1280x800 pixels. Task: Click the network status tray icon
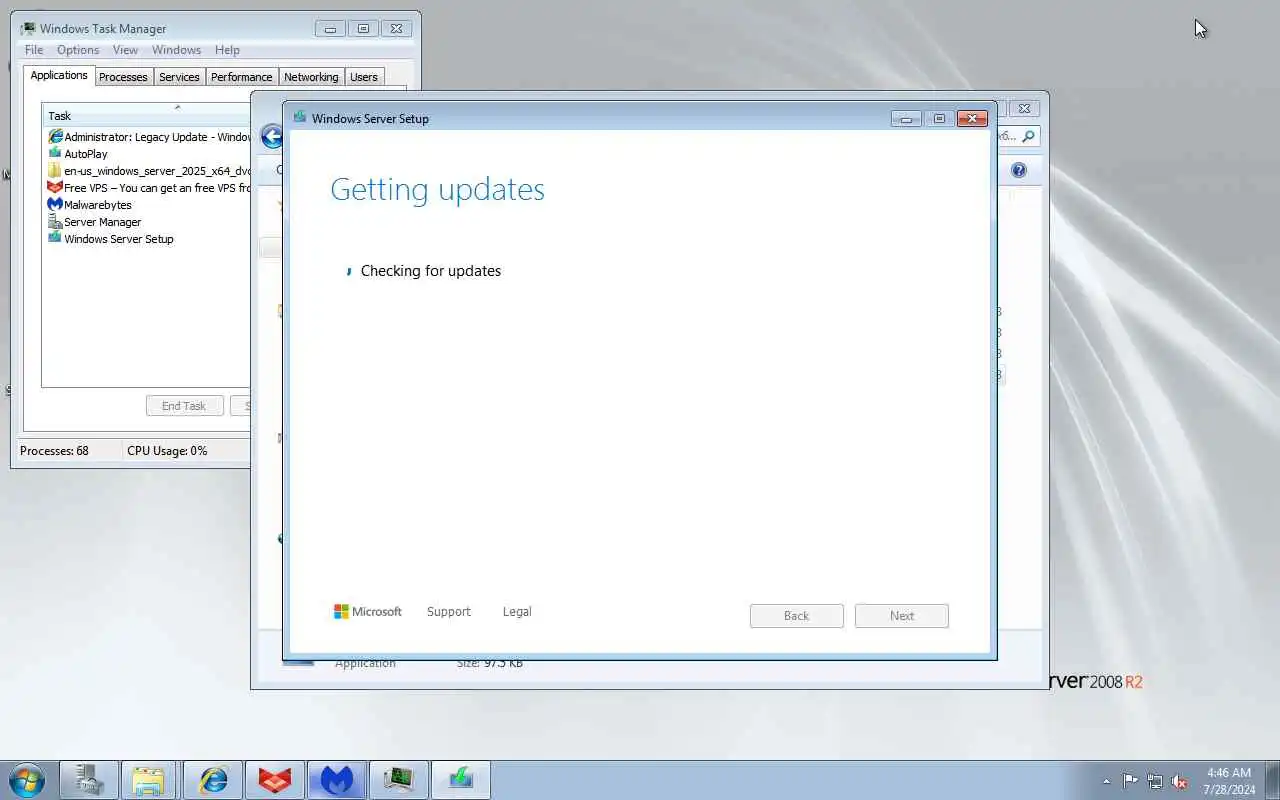(1155, 781)
